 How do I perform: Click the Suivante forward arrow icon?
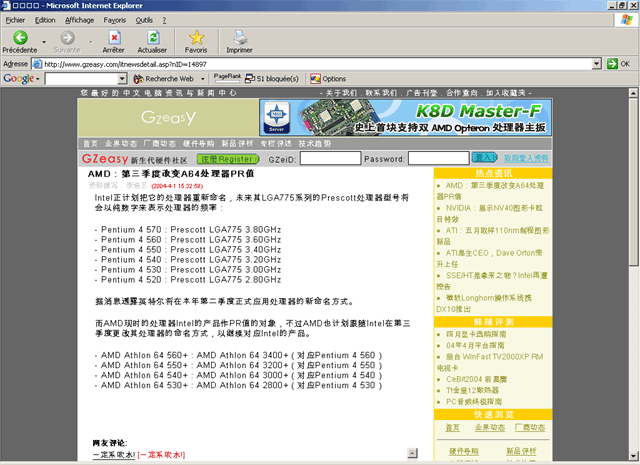[67, 38]
